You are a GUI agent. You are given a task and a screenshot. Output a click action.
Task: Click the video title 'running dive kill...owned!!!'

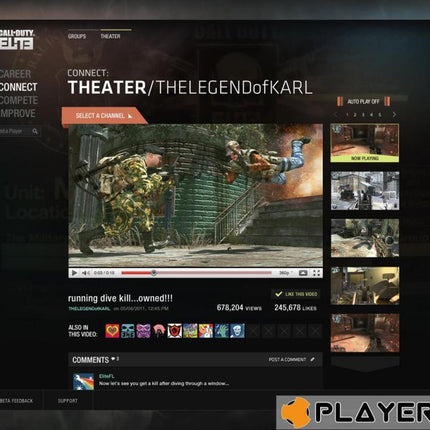pos(120,298)
